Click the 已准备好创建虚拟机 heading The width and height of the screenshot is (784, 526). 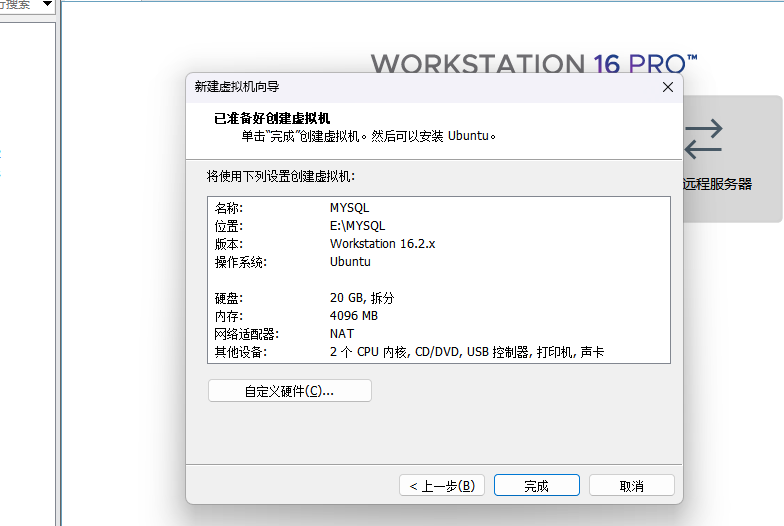pos(272,118)
